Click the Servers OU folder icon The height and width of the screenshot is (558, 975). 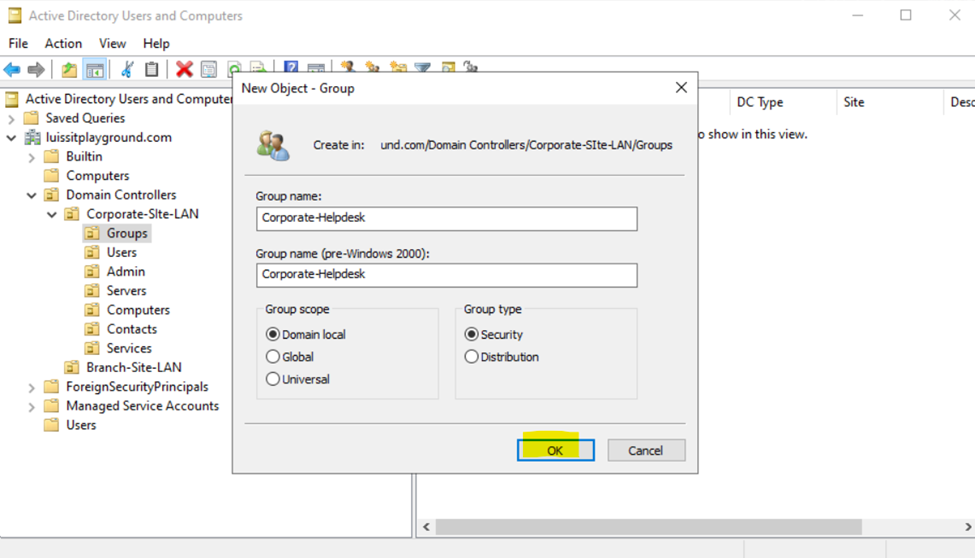pyautogui.click(x=92, y=291)
